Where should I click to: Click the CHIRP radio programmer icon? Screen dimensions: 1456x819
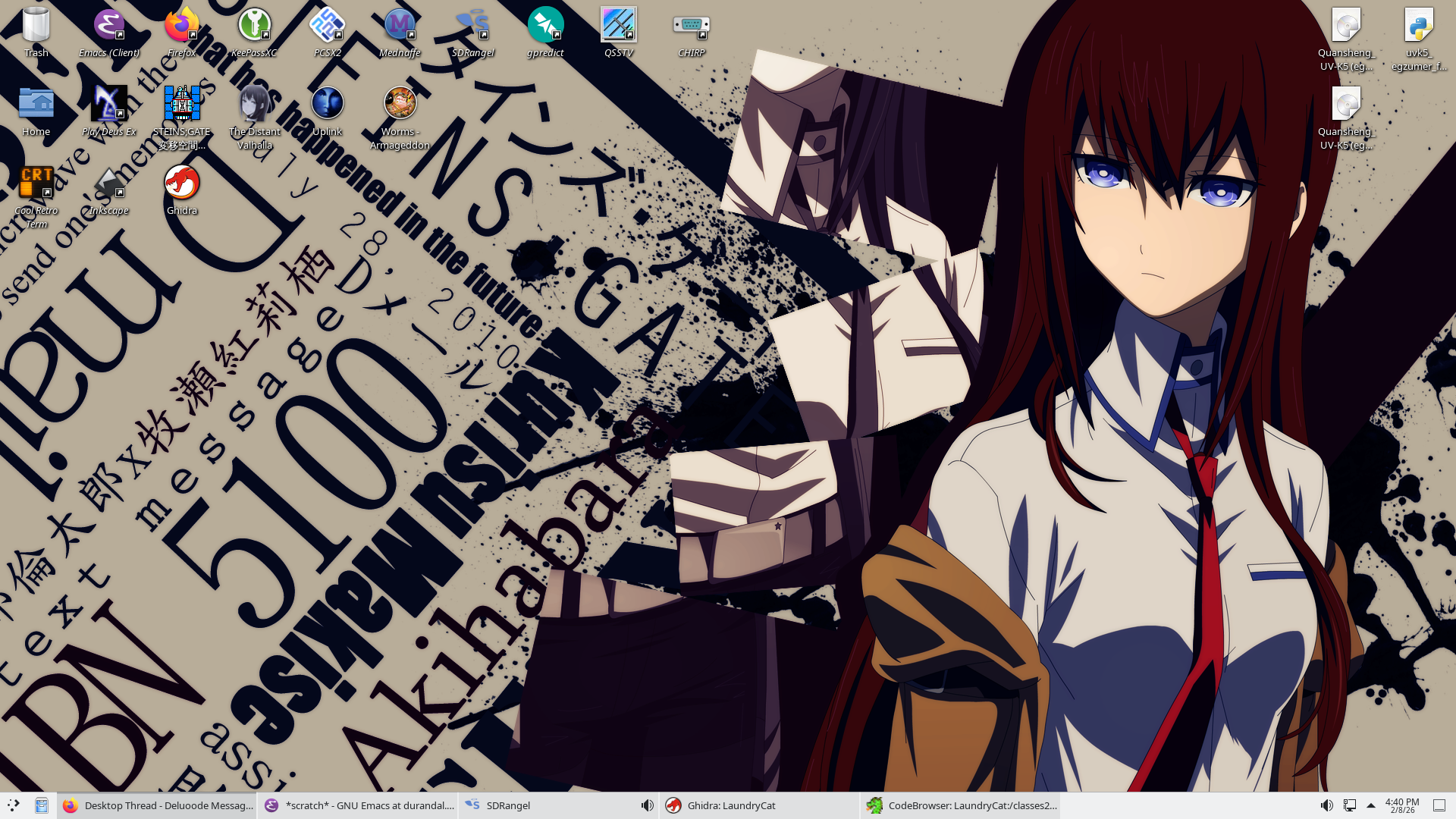(x=691, y=33)
